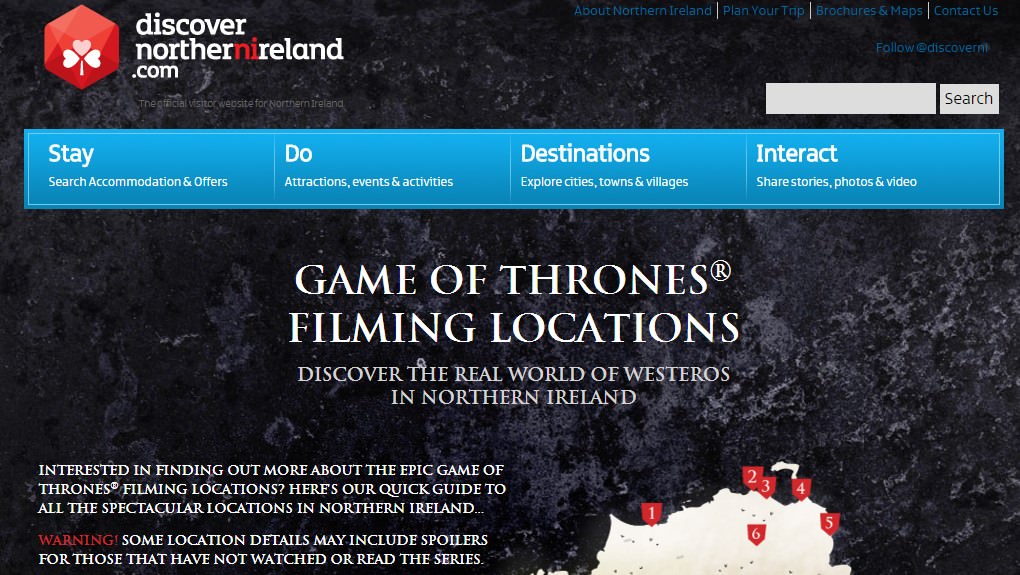Screen dimensions: 1020x575
Task: Open About Northern Ireland link
Action: pos(643,10)
